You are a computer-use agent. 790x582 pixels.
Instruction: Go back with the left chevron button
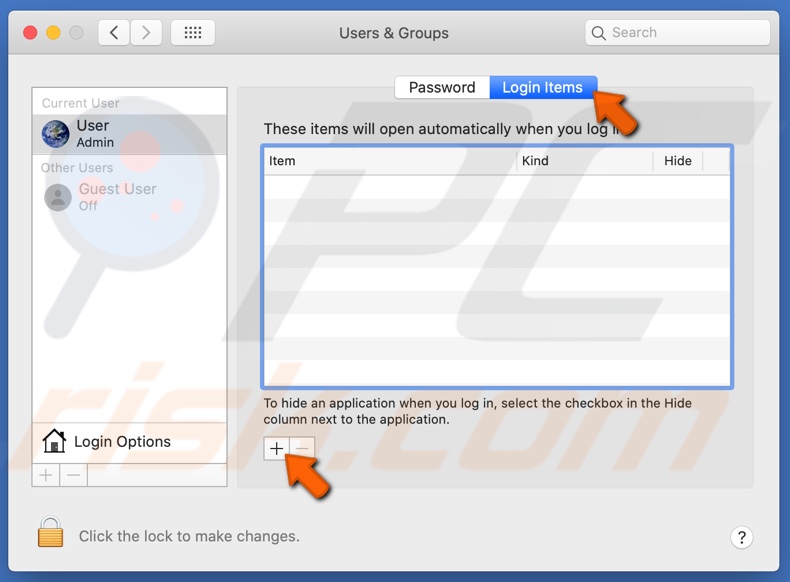114,33
